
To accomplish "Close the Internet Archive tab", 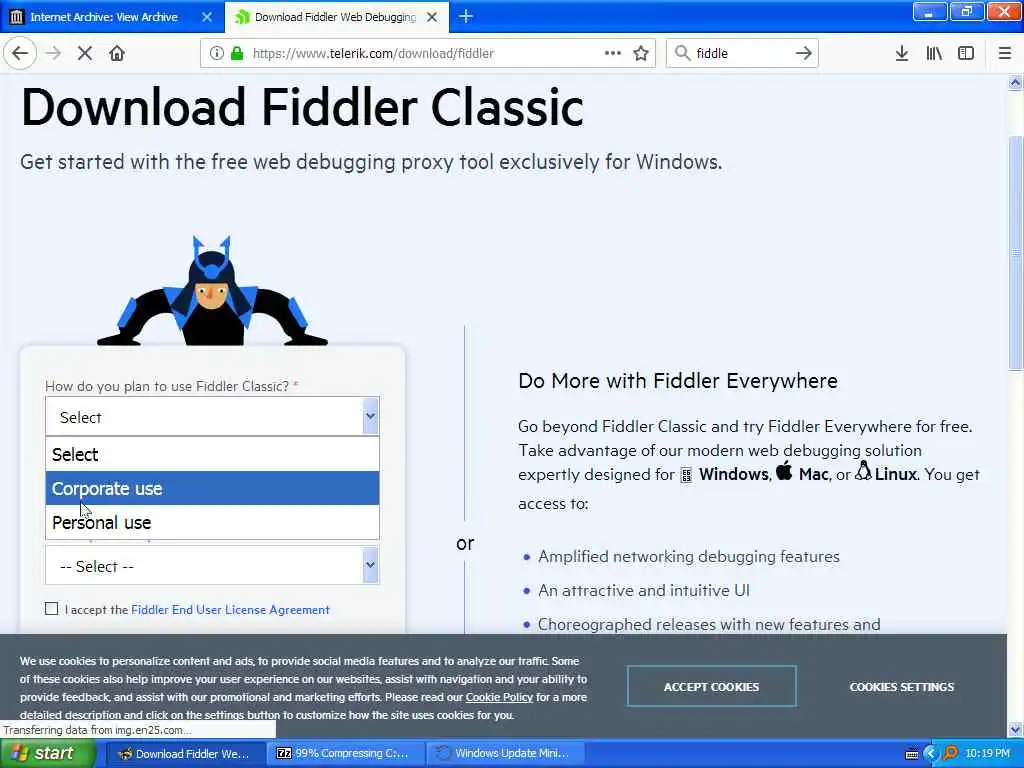I will point(207,17).
